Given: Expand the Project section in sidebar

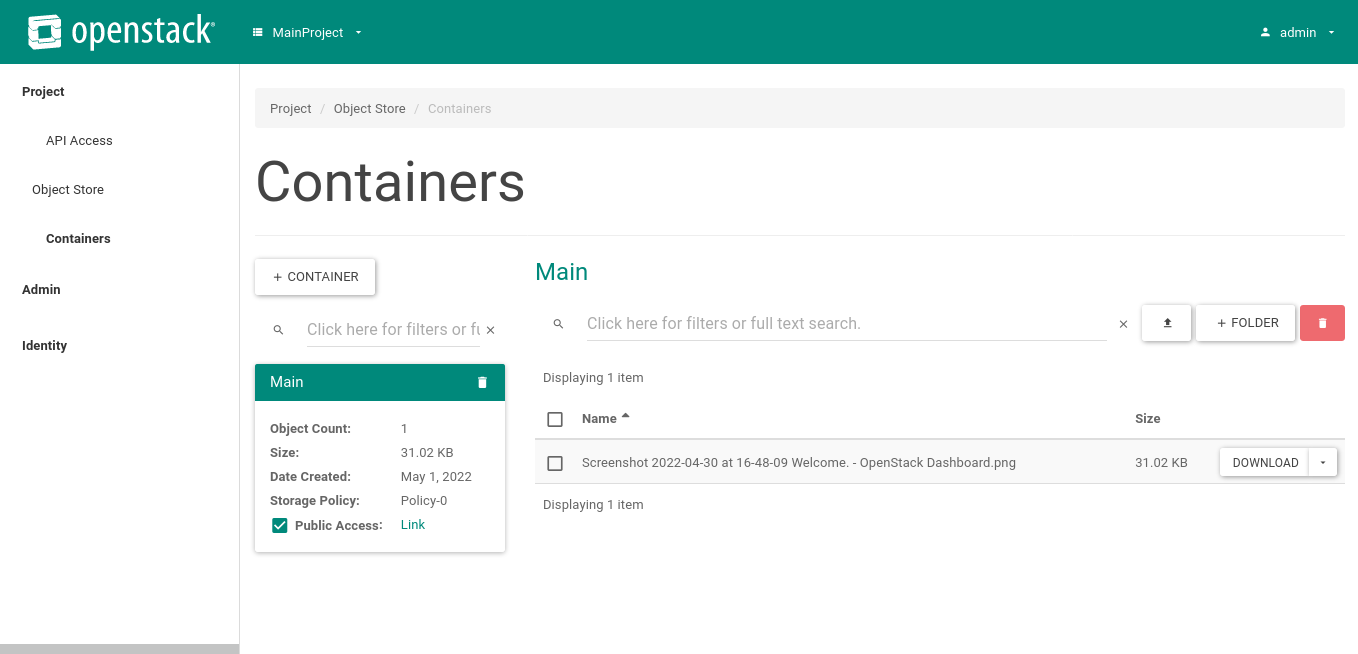Looking at the screenshot, I should (x=43, y=92).
